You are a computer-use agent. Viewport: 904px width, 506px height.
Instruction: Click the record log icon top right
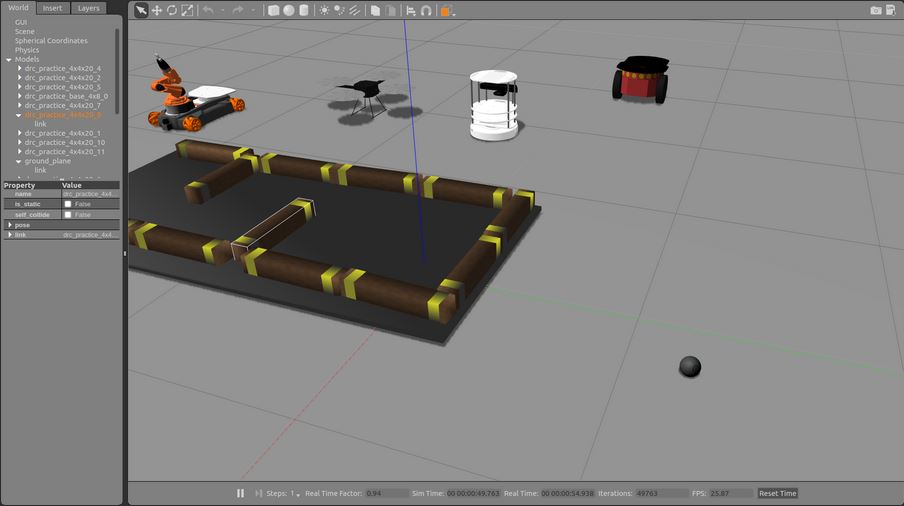(x=890, y=10)
